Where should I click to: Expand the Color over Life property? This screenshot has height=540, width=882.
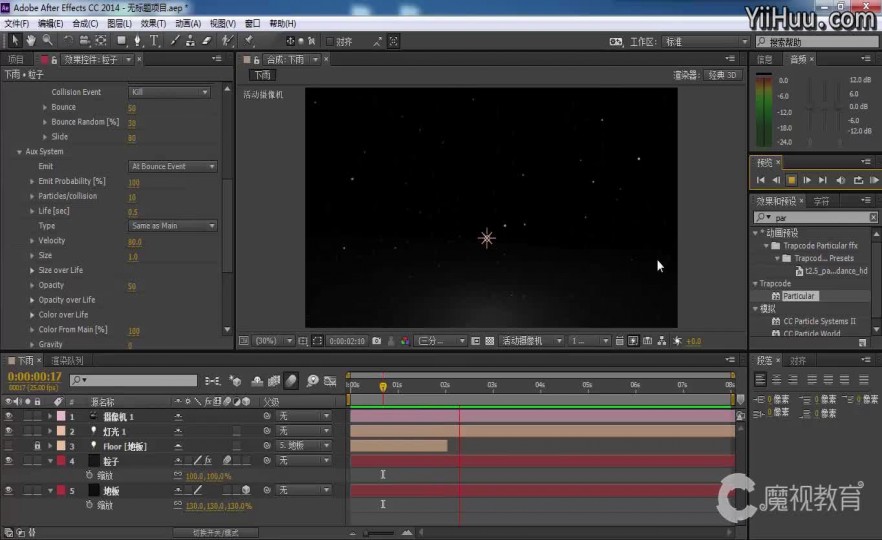(x=32, y=315)
